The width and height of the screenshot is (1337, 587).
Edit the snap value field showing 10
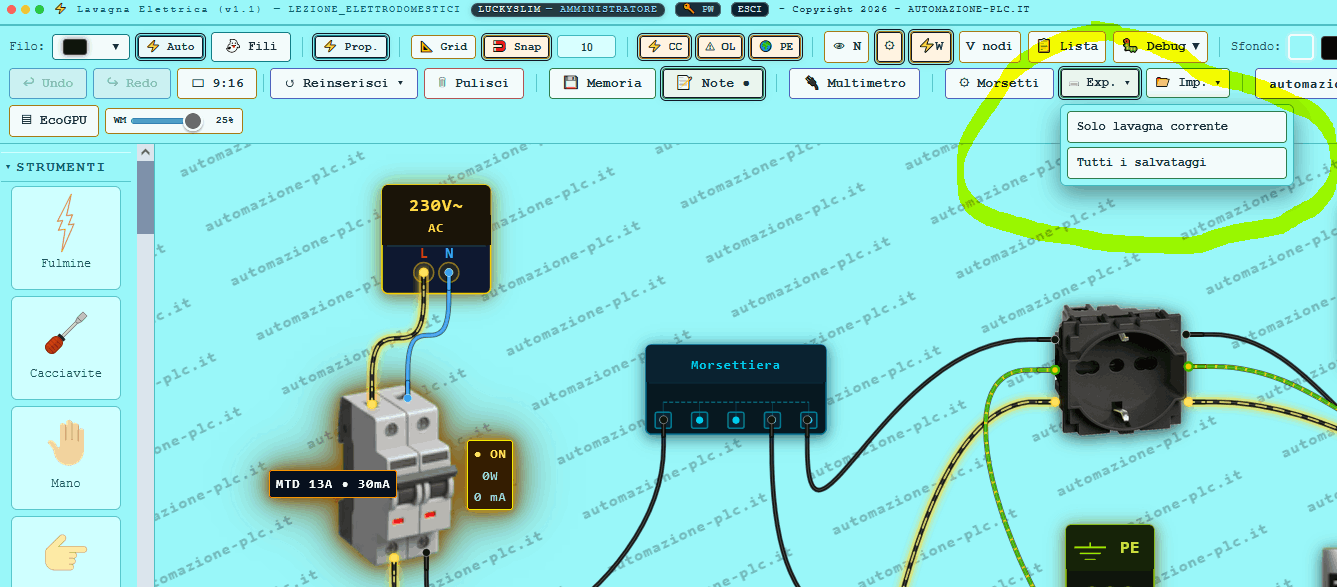586,47
